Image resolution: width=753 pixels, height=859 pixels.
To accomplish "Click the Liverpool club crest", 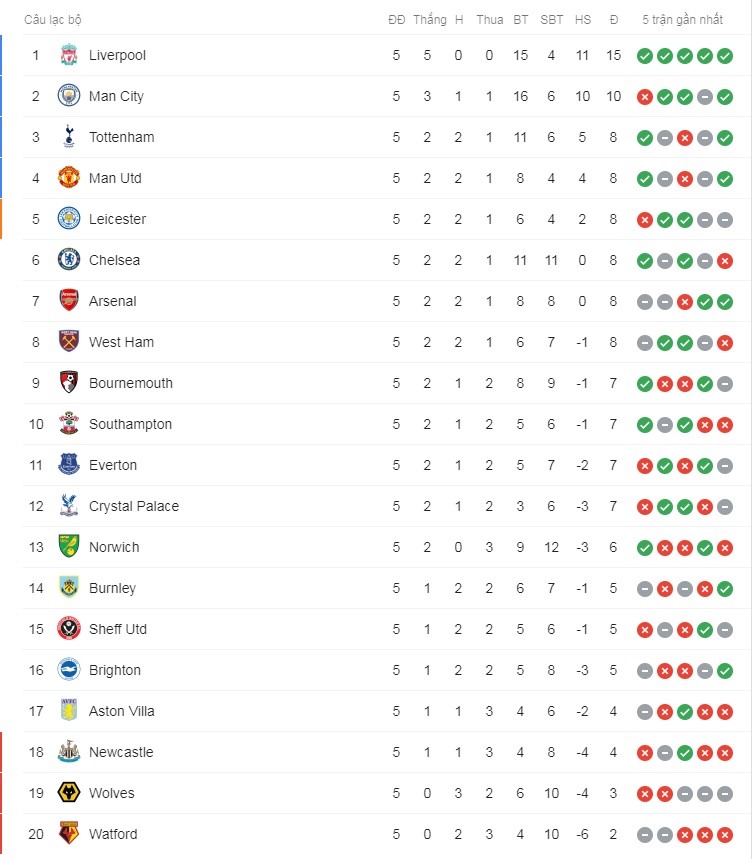I will click(68, 55).
